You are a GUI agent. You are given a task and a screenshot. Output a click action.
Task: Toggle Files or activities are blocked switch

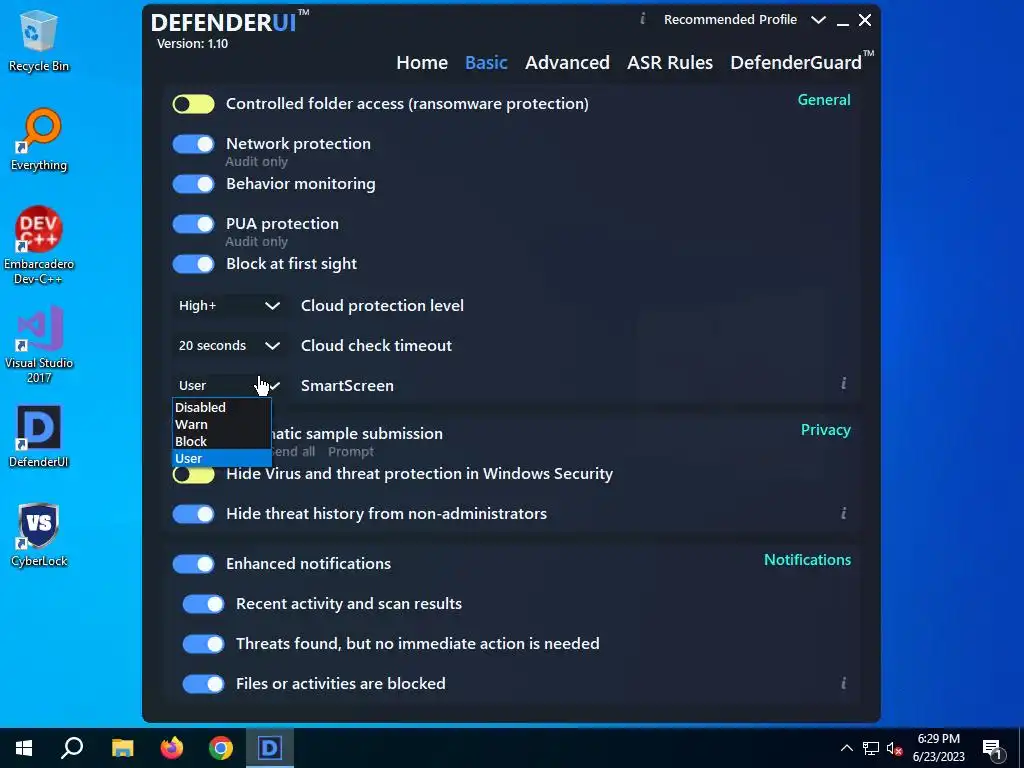click(x=203, y=684)
